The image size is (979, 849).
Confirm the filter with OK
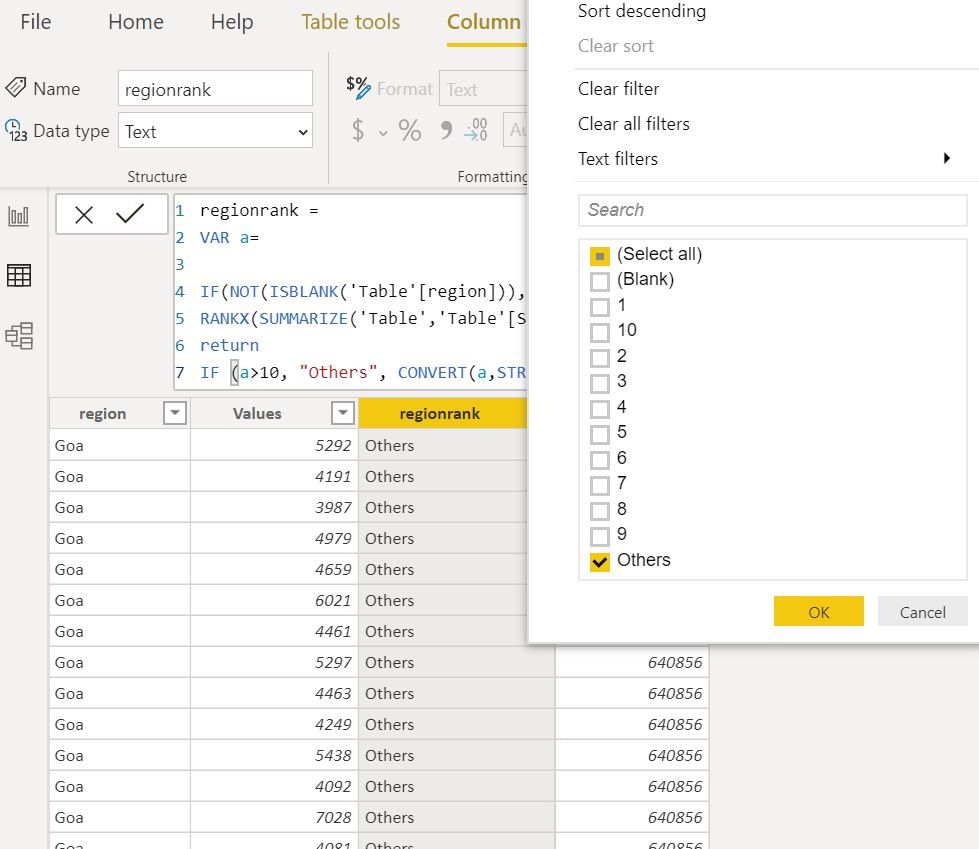[819, 611]
